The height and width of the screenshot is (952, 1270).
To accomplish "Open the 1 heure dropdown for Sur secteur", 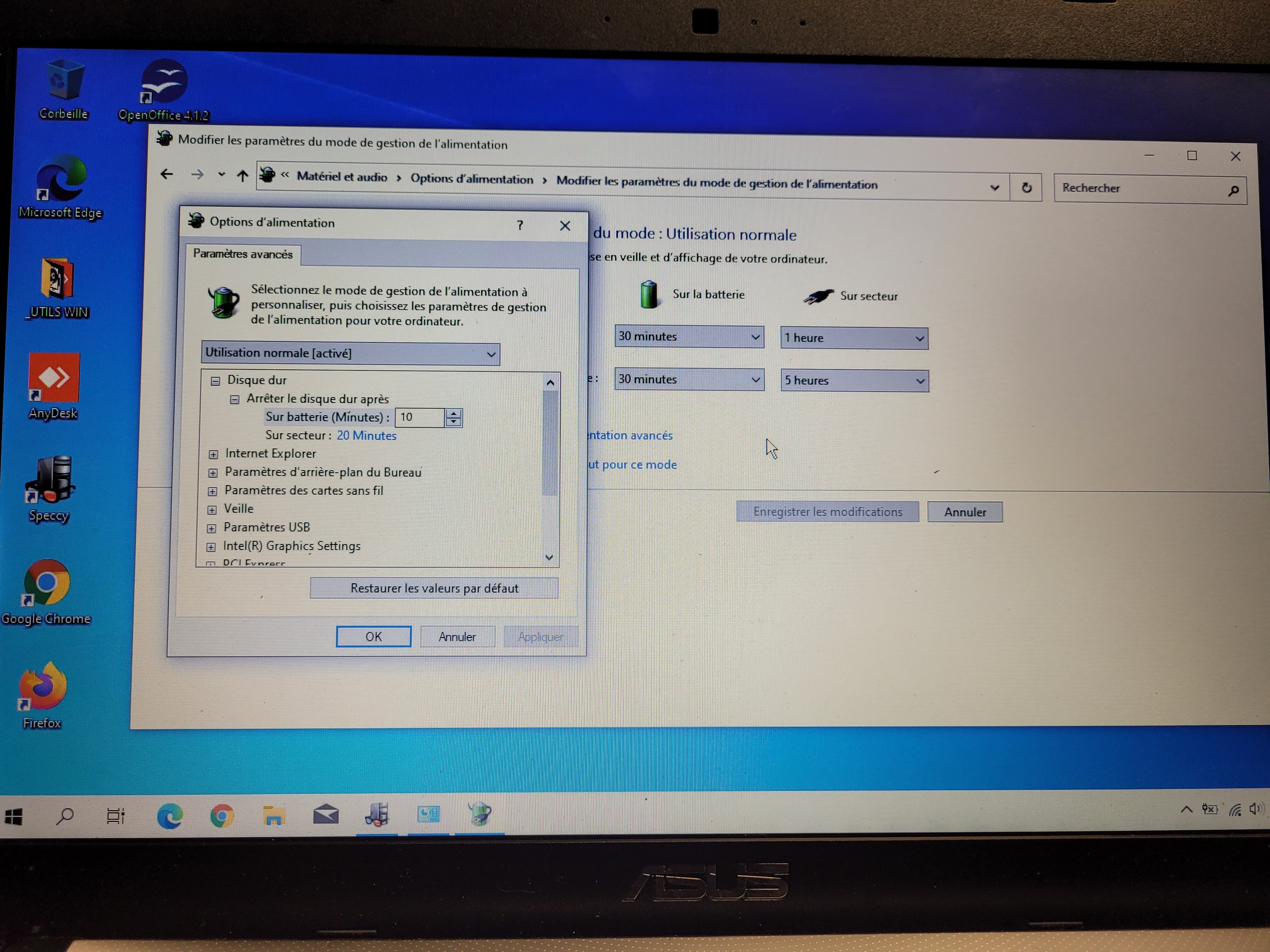I will (919, 338).
